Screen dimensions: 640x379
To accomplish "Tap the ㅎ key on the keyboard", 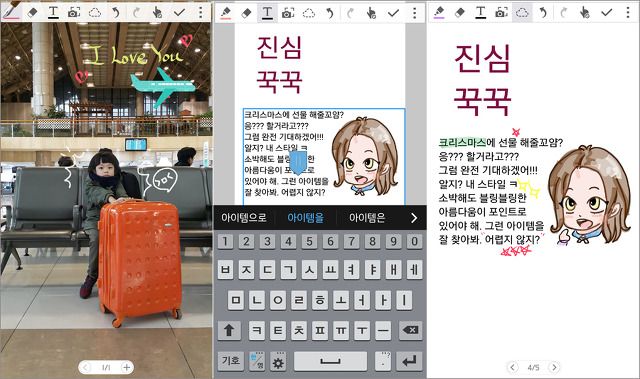I will coord(320,300).
